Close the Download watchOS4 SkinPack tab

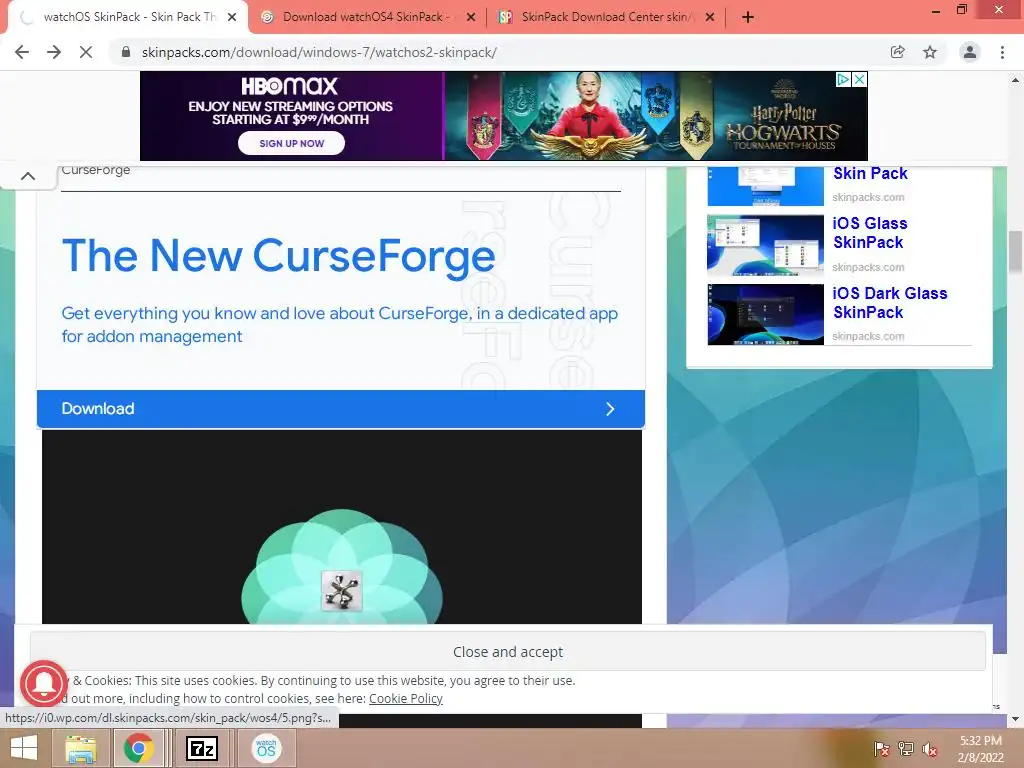click(471, 17)
